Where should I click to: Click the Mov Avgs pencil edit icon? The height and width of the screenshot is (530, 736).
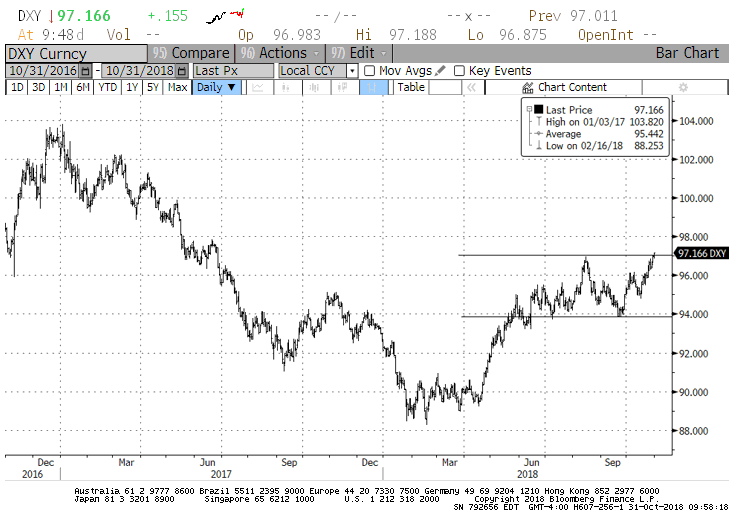point(440,71)
